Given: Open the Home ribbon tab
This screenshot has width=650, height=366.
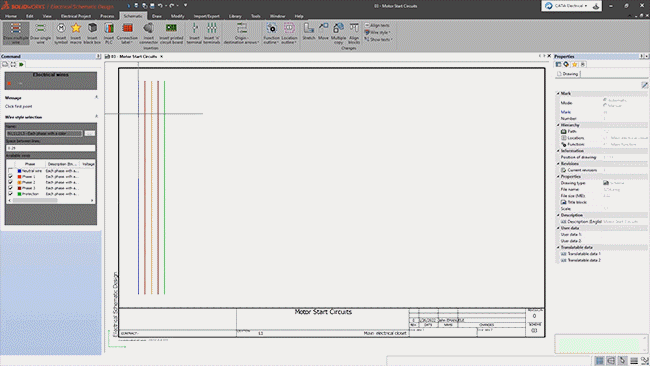Looking at the screenshot, I should (x=11, y=16).
